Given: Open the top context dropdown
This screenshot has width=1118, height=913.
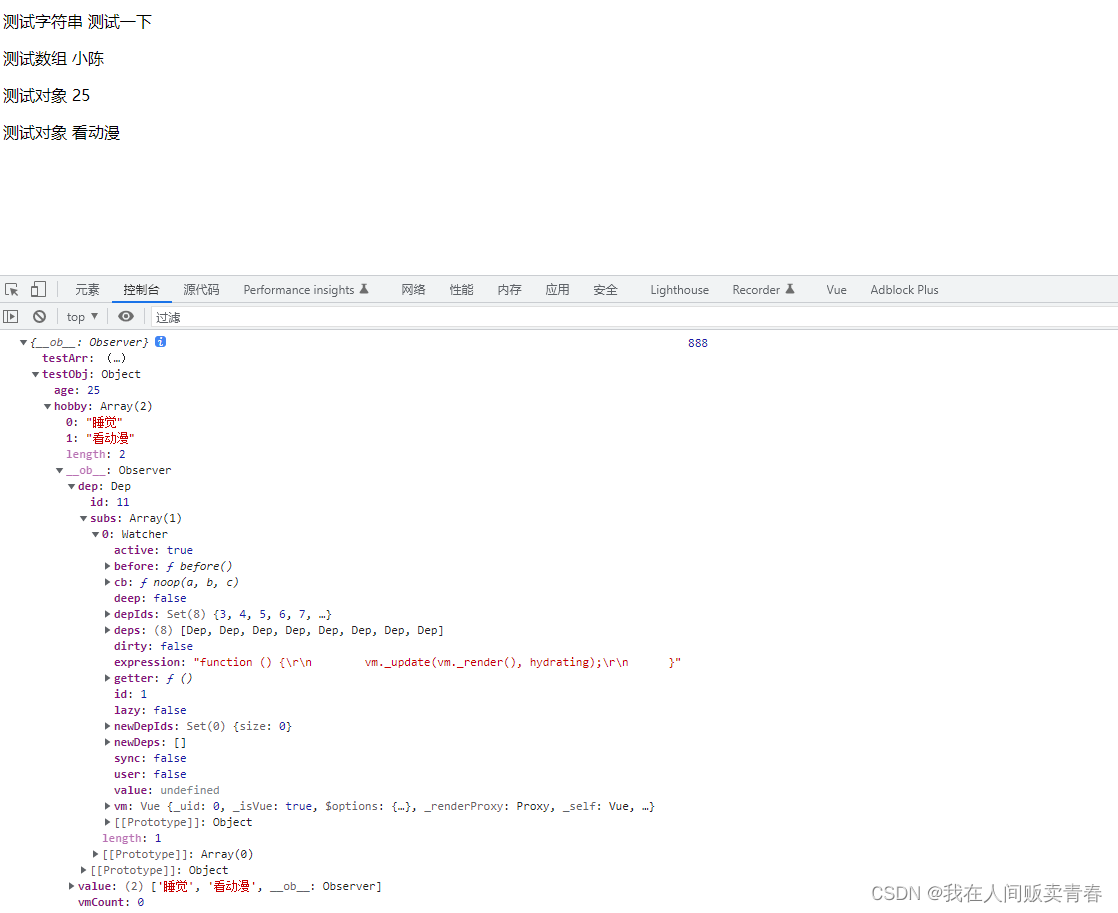Looking at the screenshot, I should [x=82, y=317].
